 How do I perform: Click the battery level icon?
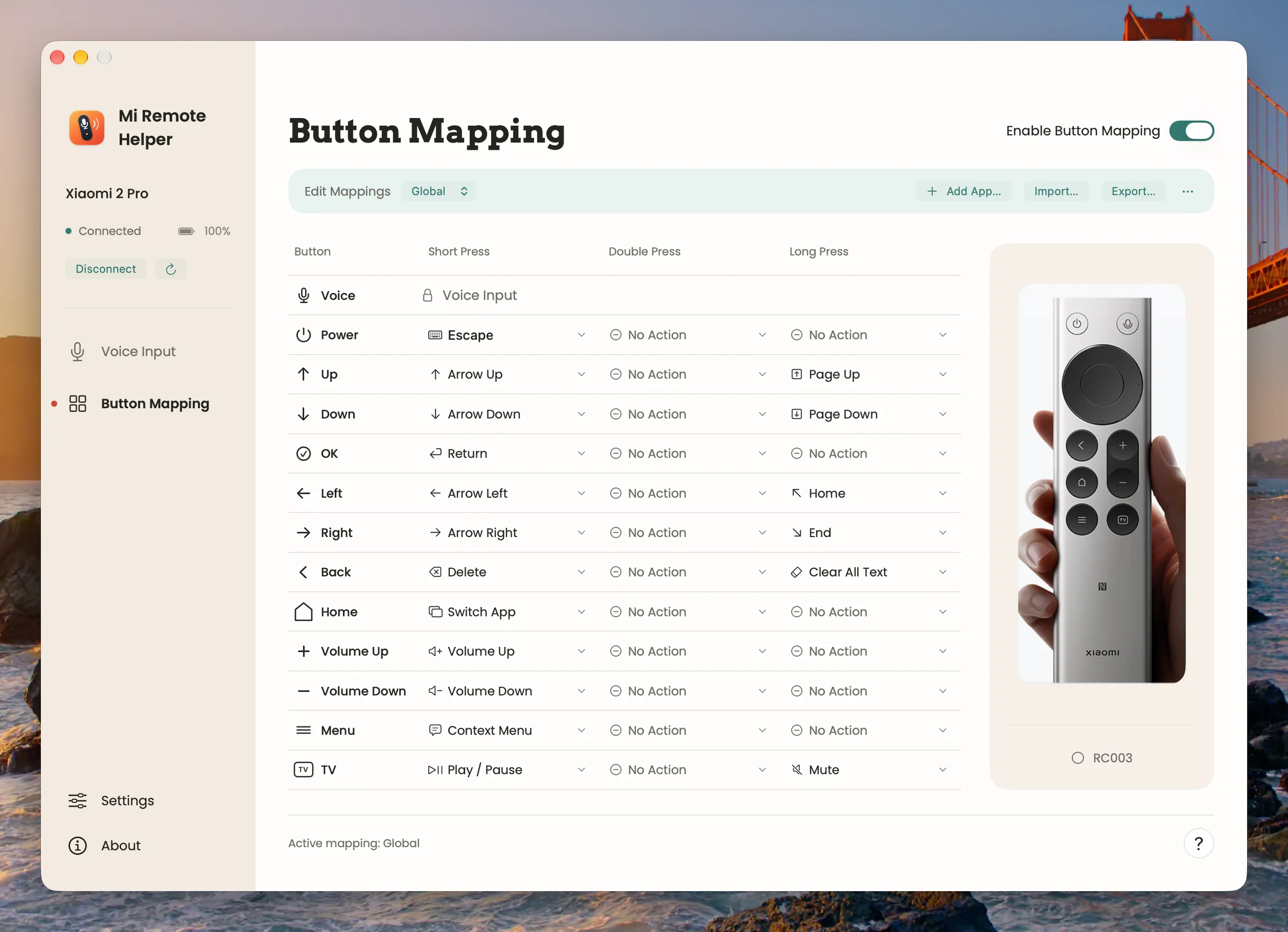[186, 231]
